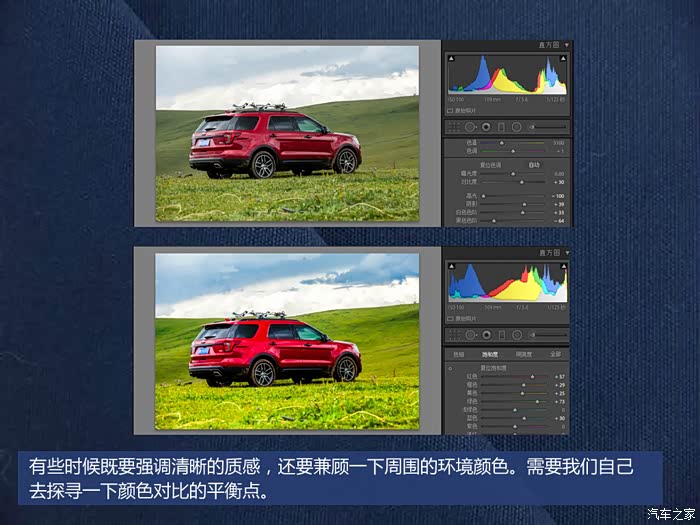Check 原始照片 box under upper histogram
700x525 pixels.
450,110
